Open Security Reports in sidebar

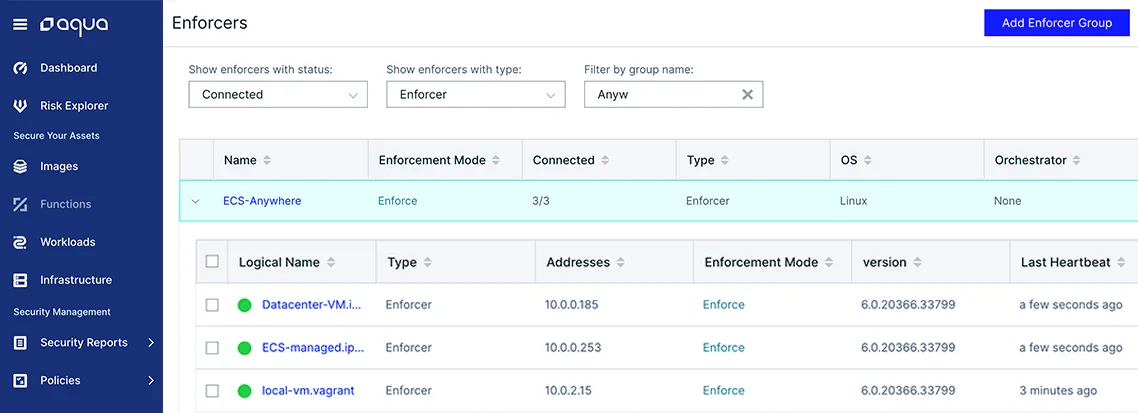[83, 343]
